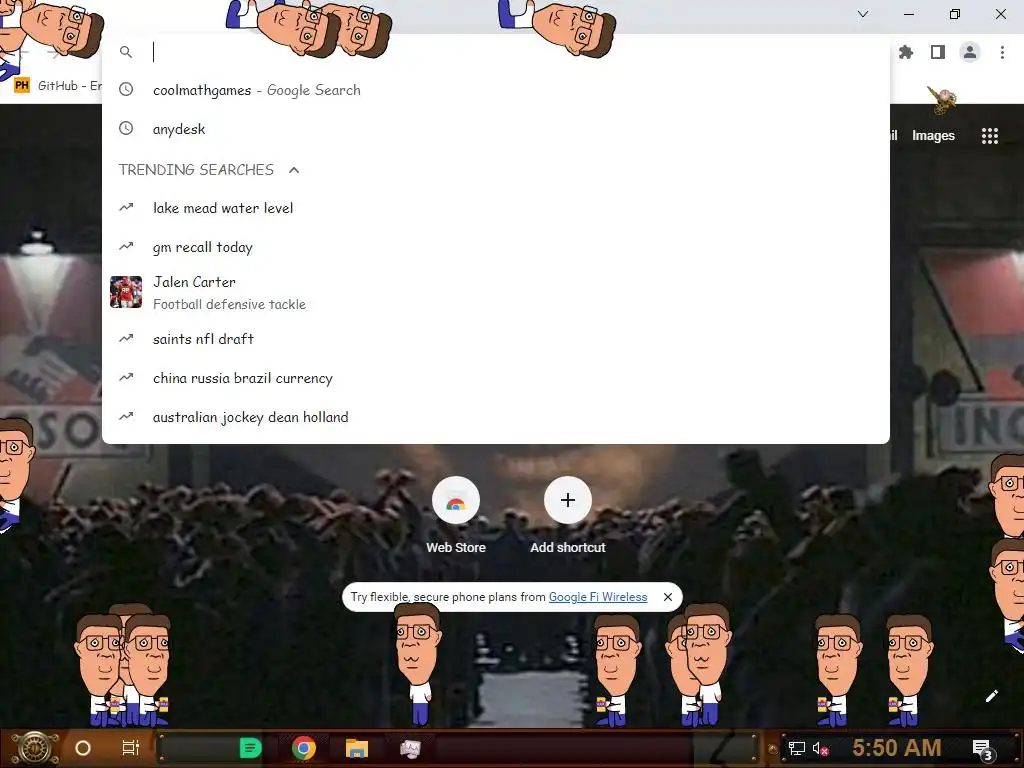
Task: Click the clock icon next to coolmathgames
Action: pos(126,89)
